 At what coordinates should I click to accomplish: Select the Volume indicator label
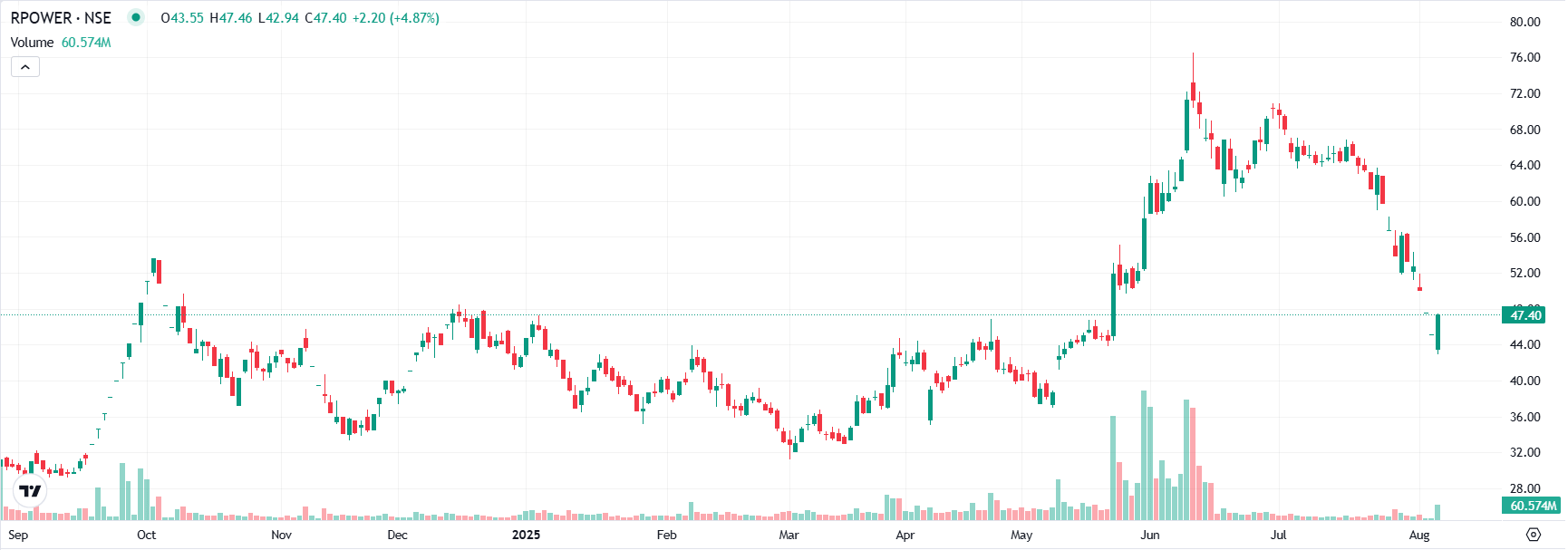[x=32, y=43]
